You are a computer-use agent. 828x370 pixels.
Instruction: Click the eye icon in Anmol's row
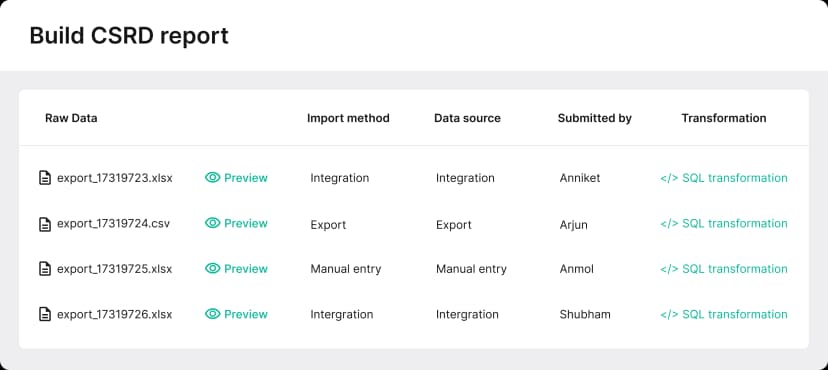pyautogui.click(x=212, y=269)
